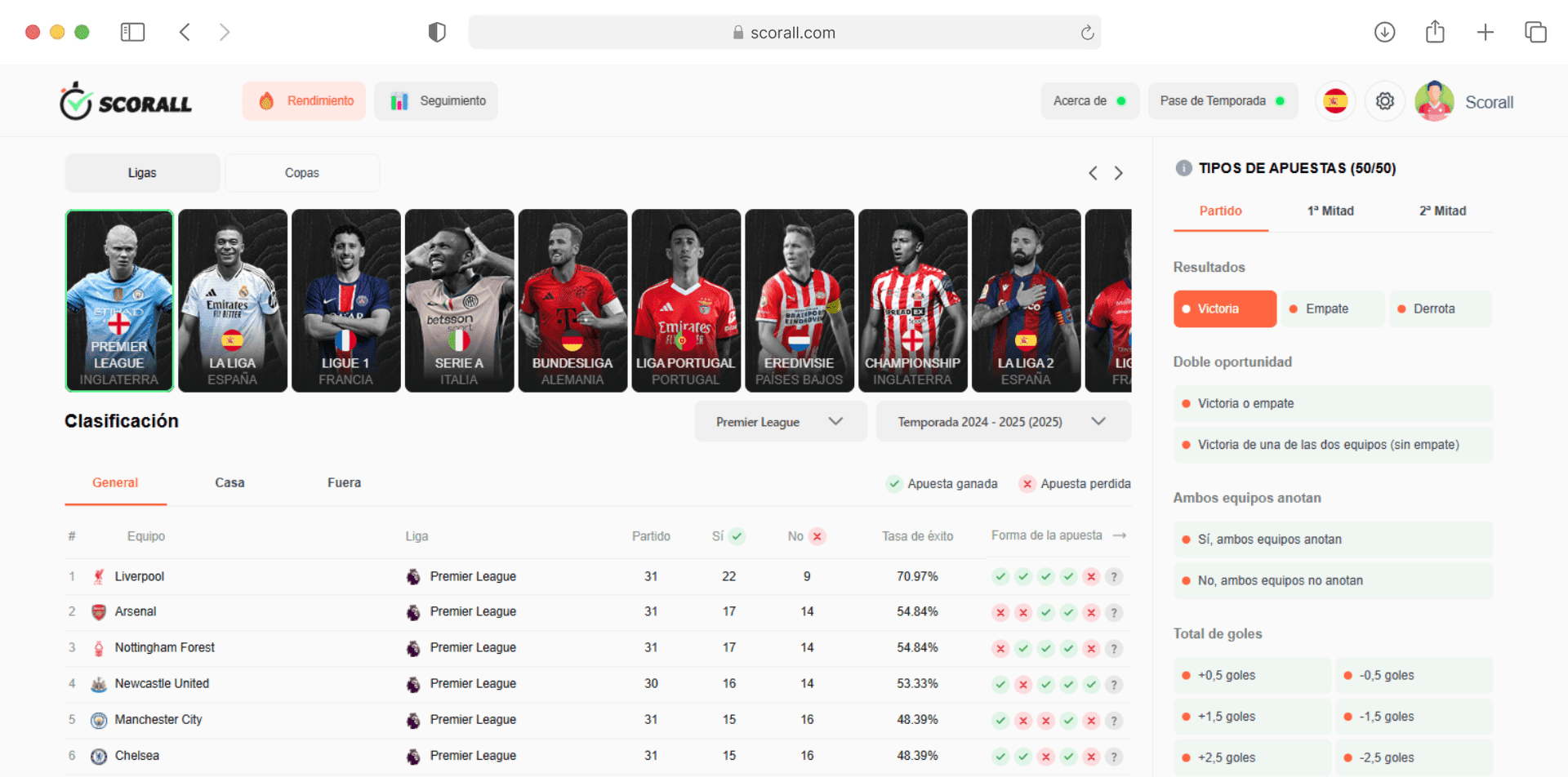This screenshot has height=777, width=1568.
Task: Expand the Temporada 2024 - 2025 selector
Action: click(1003, 422)
